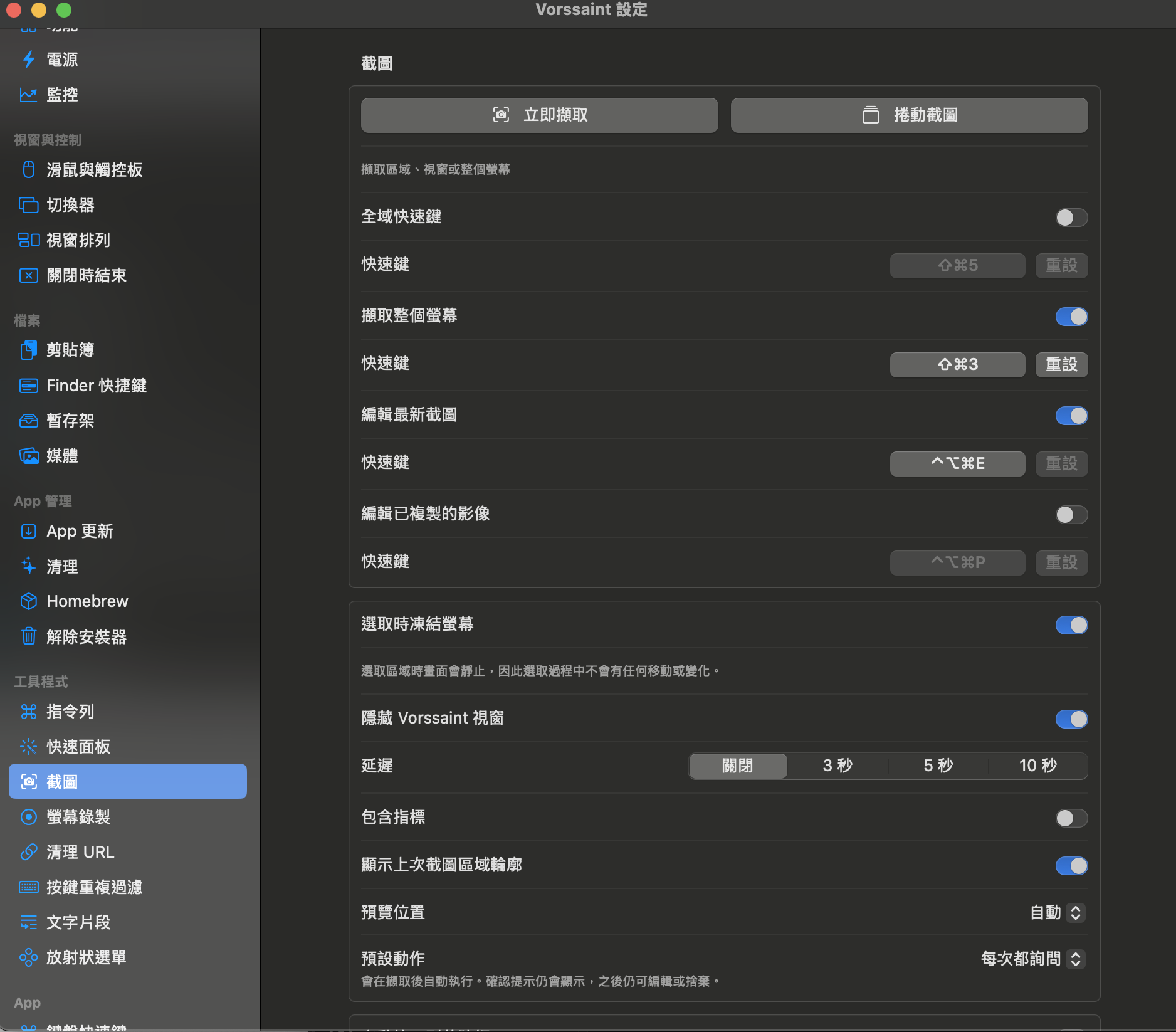Click the 視窗排列 window layout icon
The image size is (1176, 1032).
pyautogui.click(x=29, y=240)
